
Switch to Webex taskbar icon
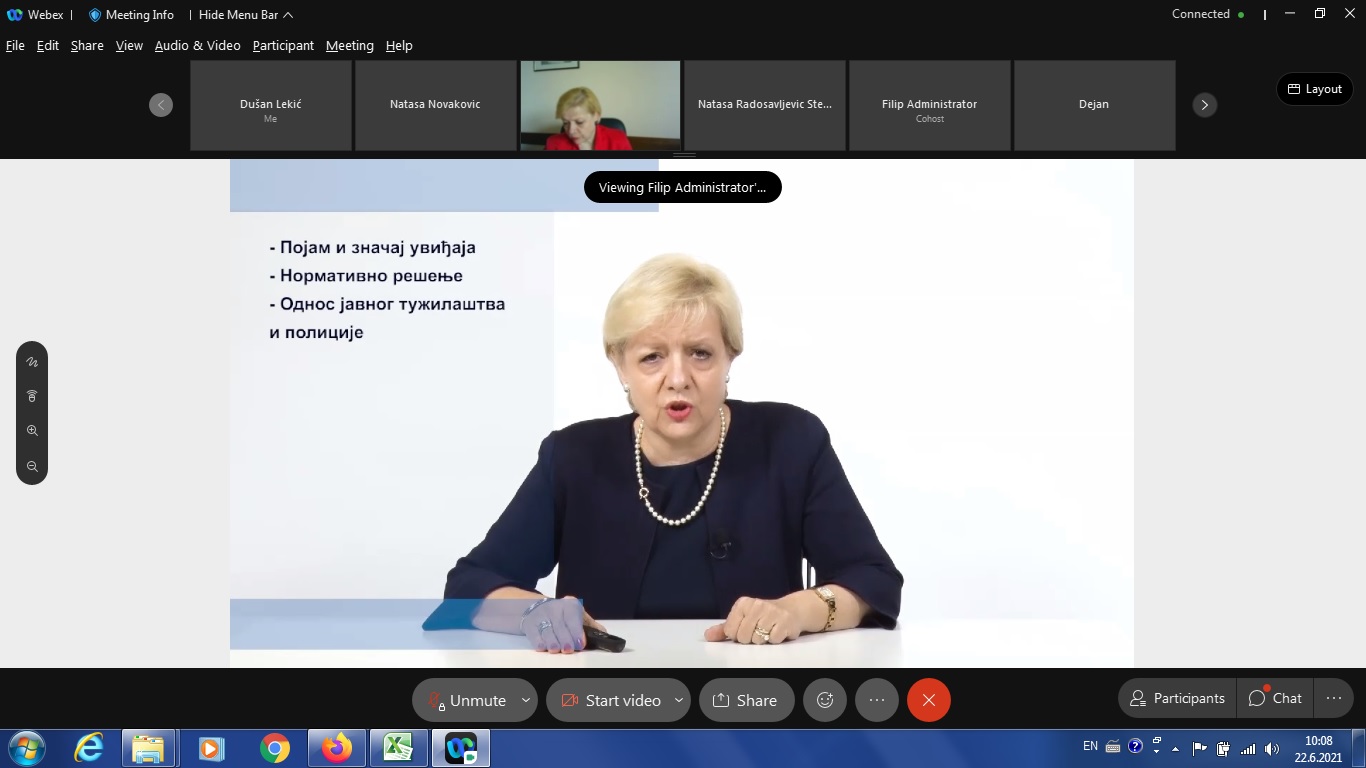pos(461,748)
